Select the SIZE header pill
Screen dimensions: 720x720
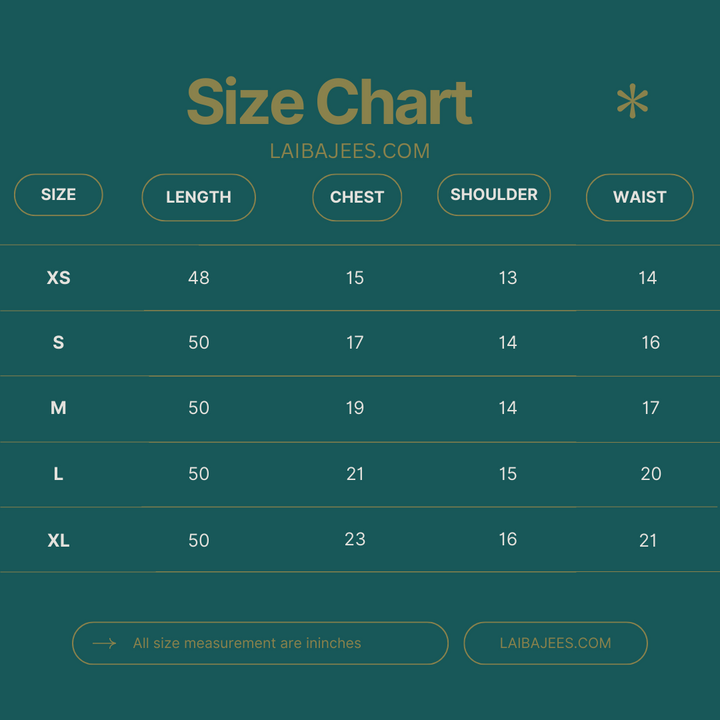pos(58,195)
